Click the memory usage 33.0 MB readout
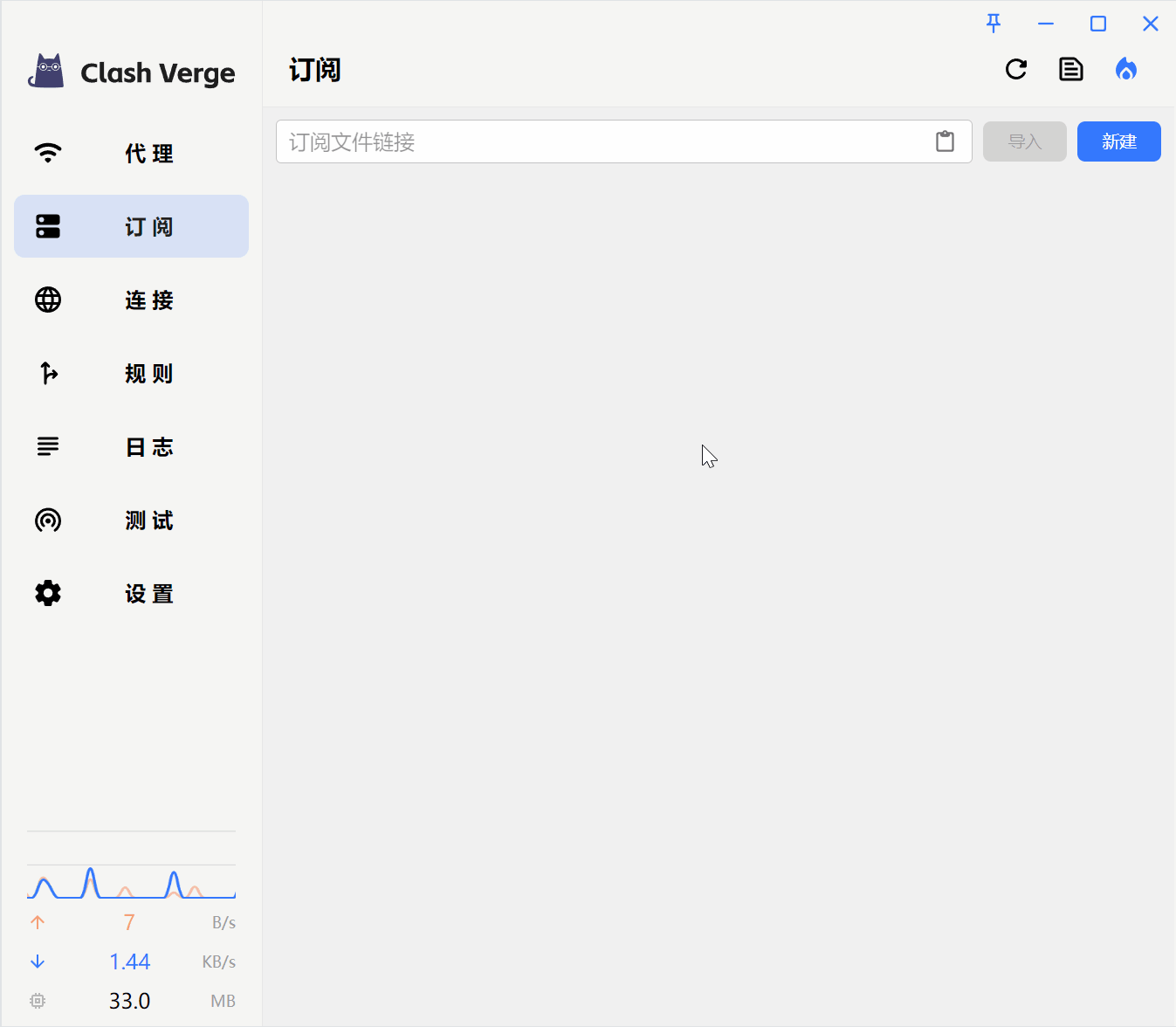Screen dimensions: 1176x1027 tap(131, 1001)
